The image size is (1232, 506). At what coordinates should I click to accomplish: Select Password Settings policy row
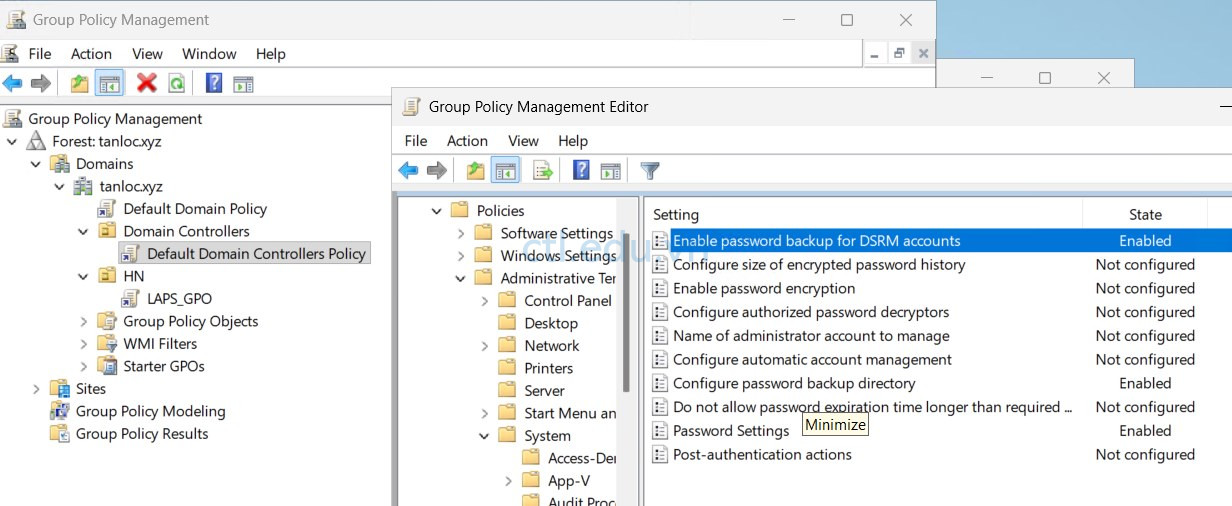[940, 431]
